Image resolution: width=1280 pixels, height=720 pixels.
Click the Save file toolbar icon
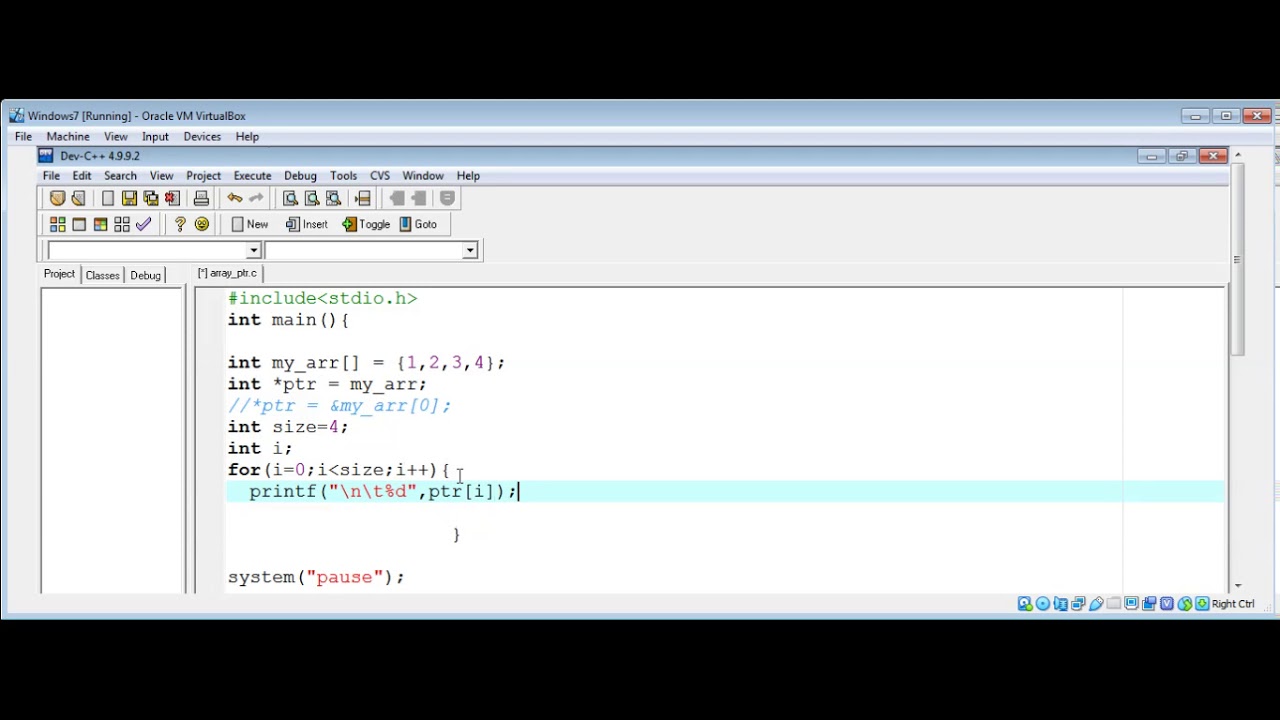point(129,198)
